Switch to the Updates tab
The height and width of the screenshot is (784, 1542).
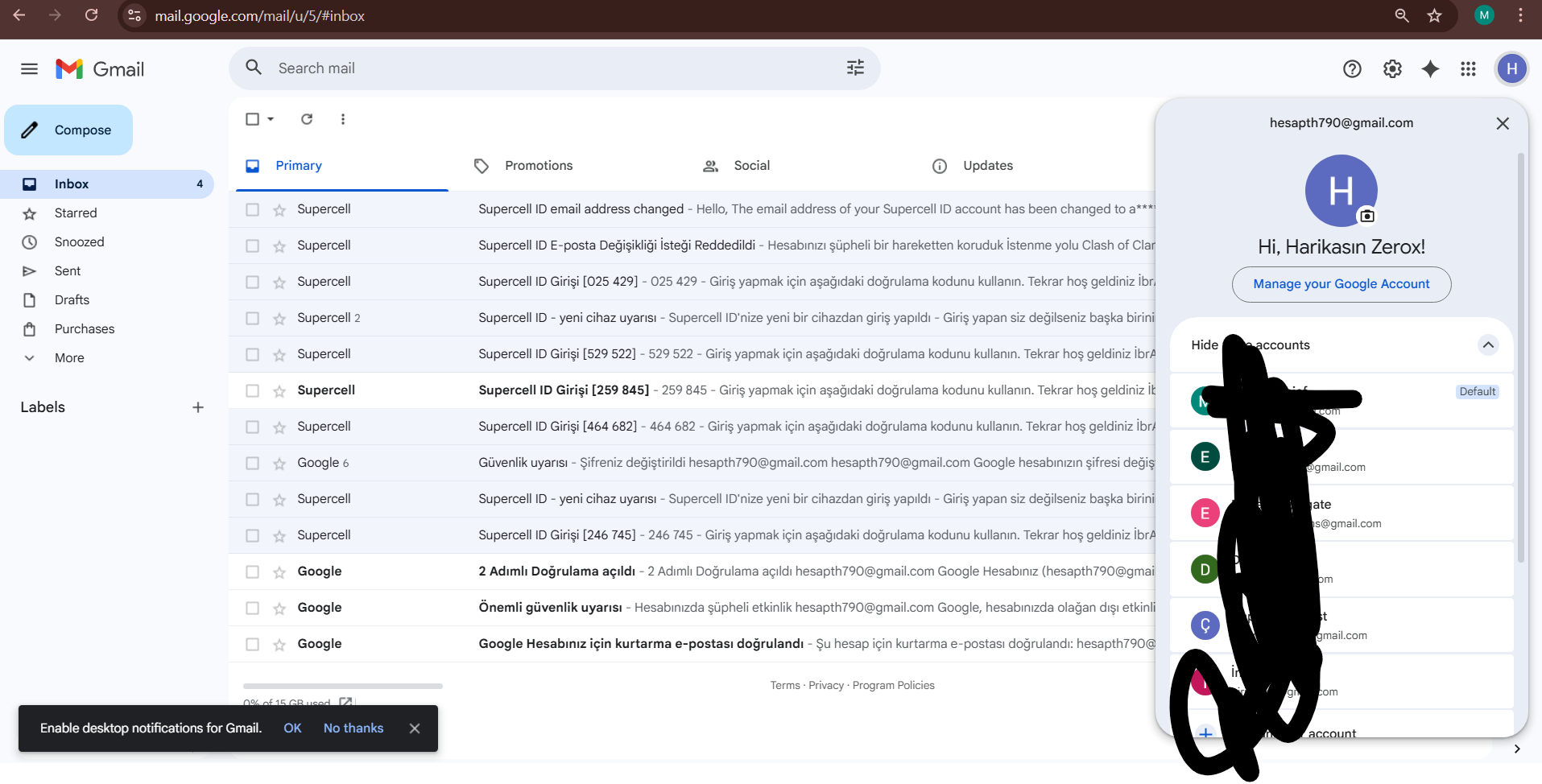click(x=1028, y=166)
